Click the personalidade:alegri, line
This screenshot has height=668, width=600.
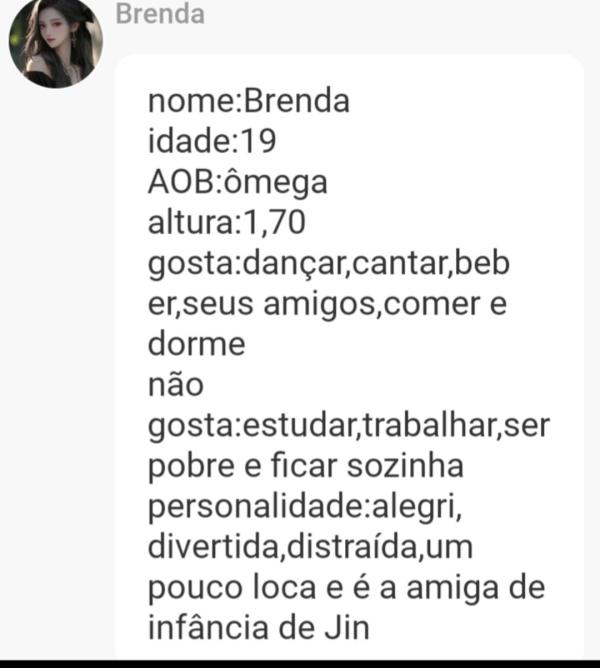point(305,507)
